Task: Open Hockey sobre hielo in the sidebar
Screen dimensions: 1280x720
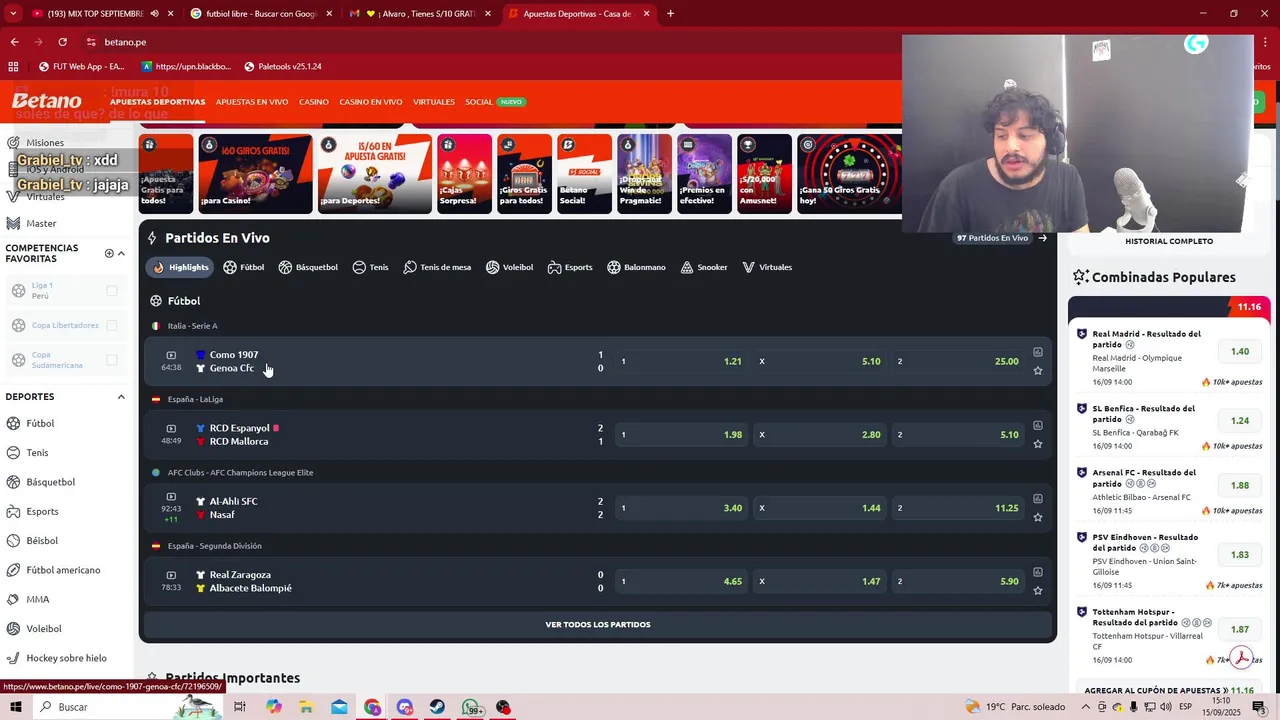Action: coord(66,658)
